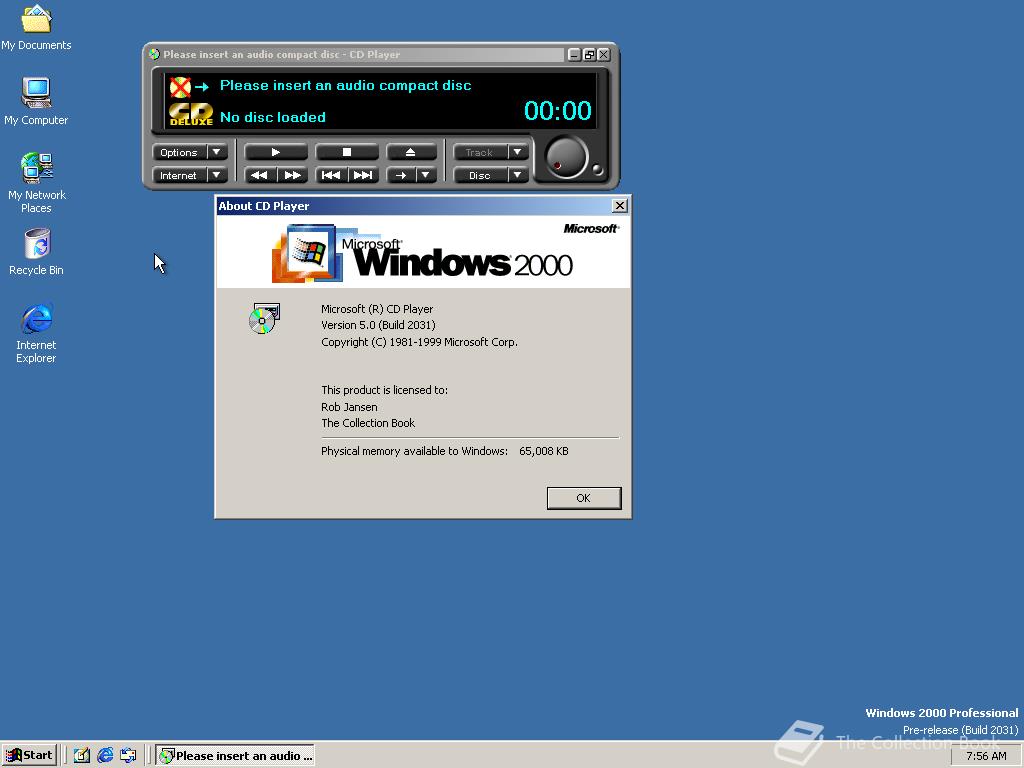The image size is (1024, 768).
Task: Minimize the CD Player window
Action: point(574,55)
